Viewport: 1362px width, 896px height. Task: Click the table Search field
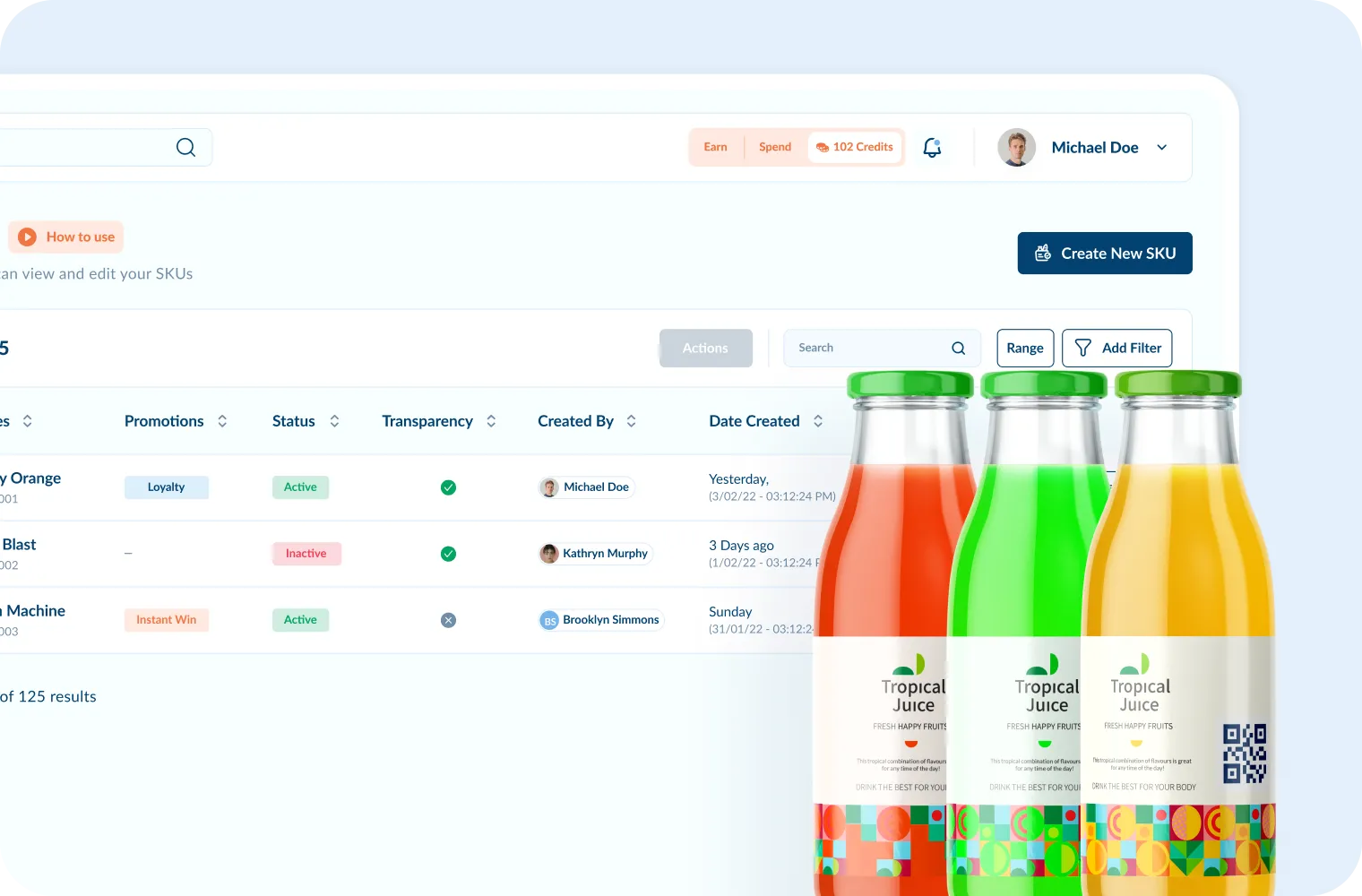(883, 349)
